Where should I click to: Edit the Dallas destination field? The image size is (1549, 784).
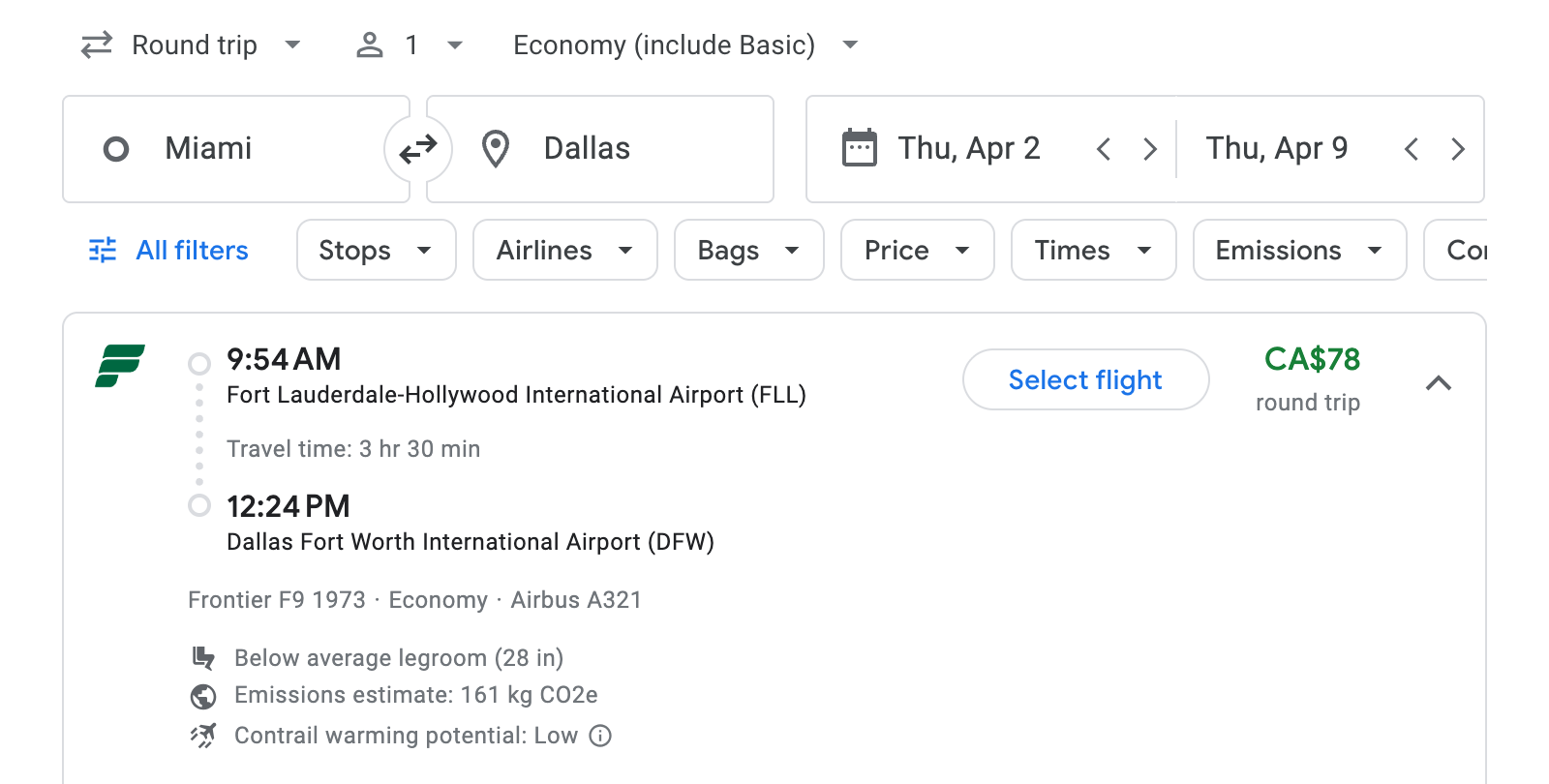point(600,149)
